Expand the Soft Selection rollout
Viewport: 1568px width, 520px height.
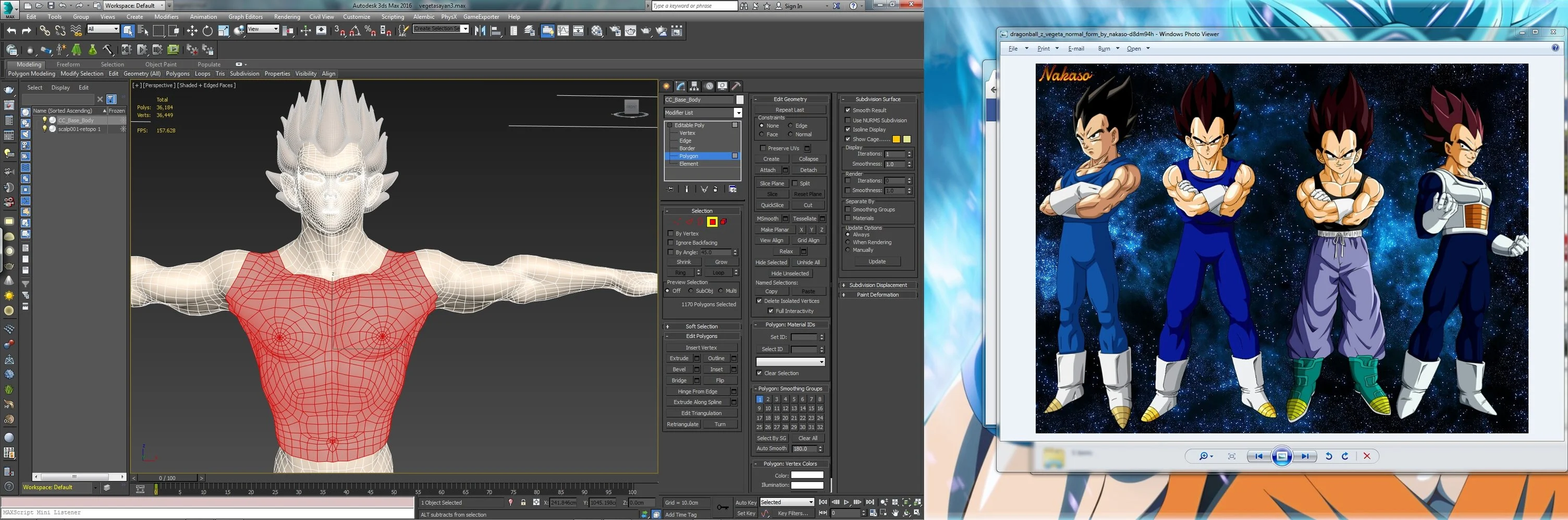tap(702, 326)
